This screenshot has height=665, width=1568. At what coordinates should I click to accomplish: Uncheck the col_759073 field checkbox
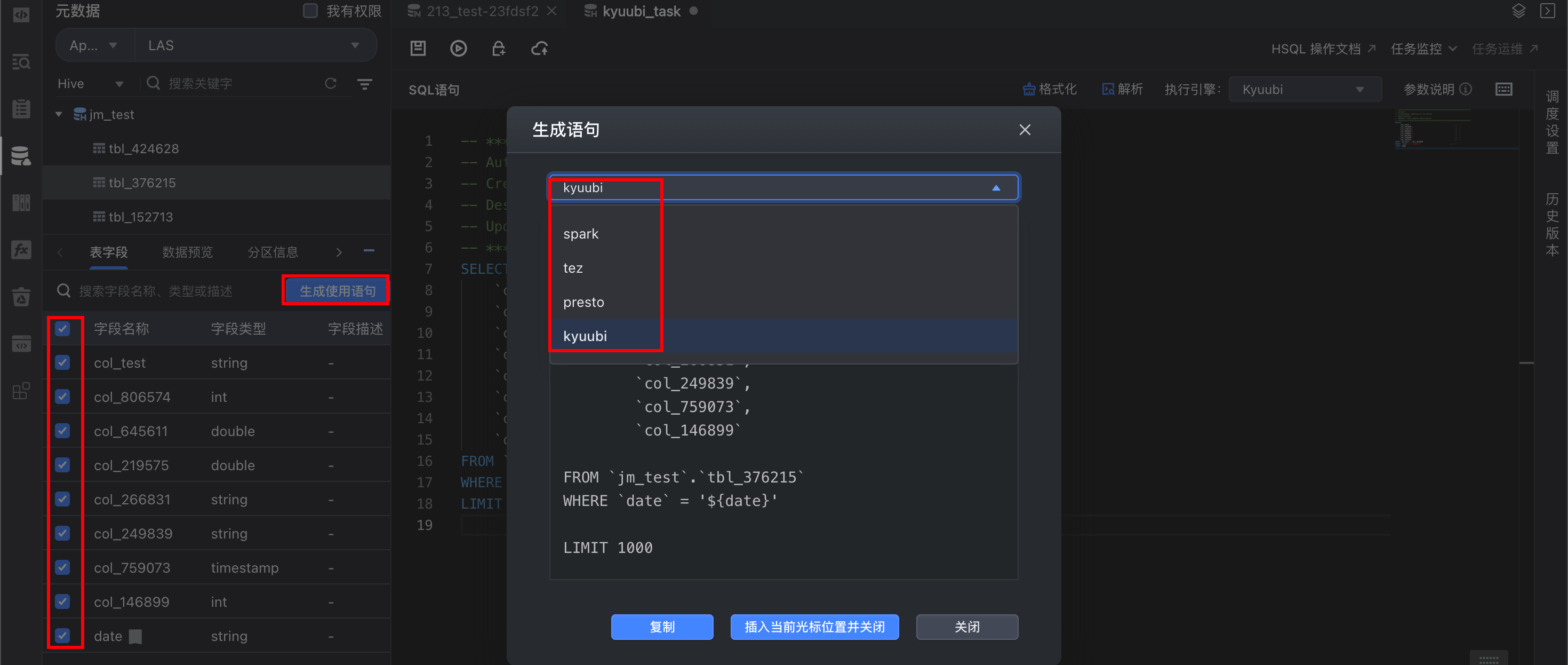pyautogui.click(x=63, y=567)
